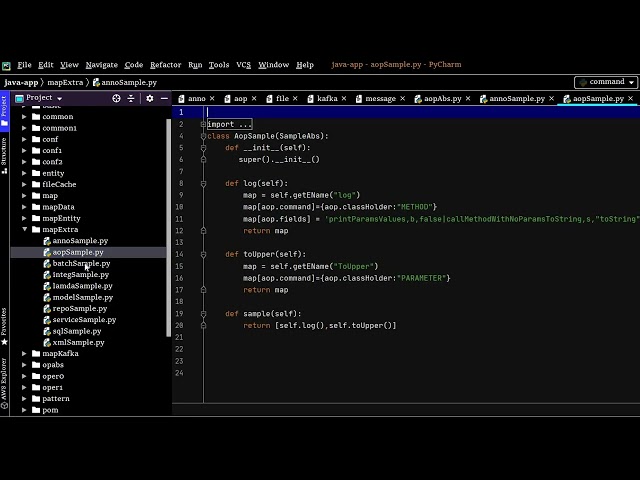This screenshot has height=480, width=640.
Task: Expand the folded import region
Action: tap(203, 124)
